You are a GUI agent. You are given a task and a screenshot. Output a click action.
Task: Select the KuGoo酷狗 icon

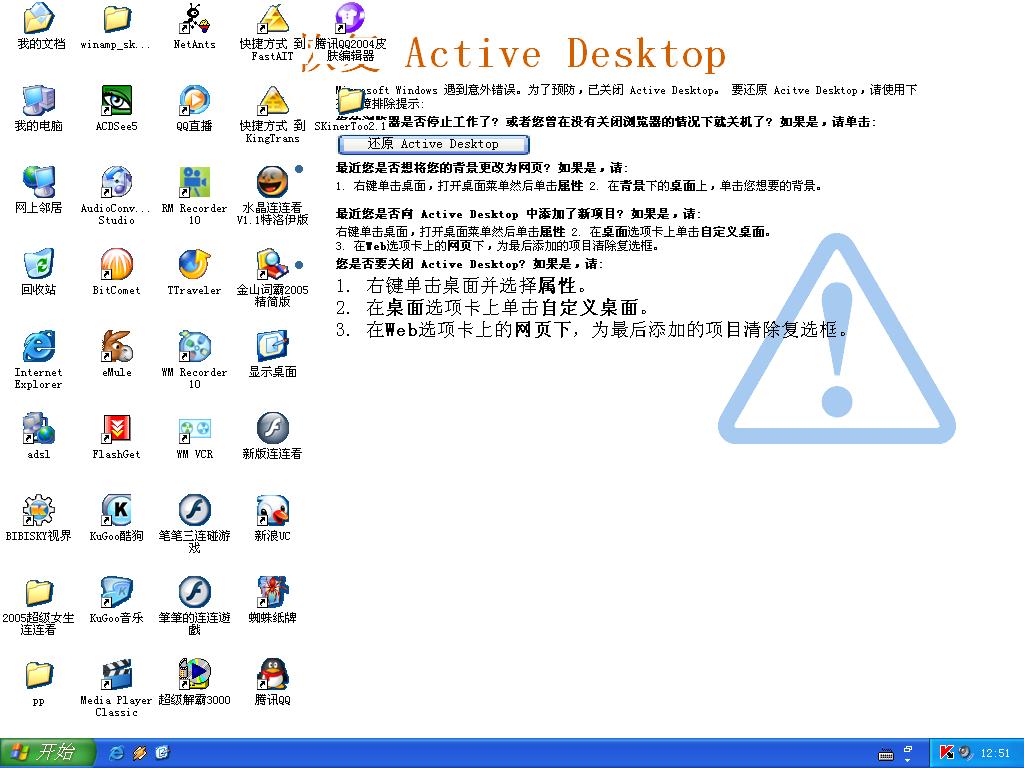tap(116, 510)
